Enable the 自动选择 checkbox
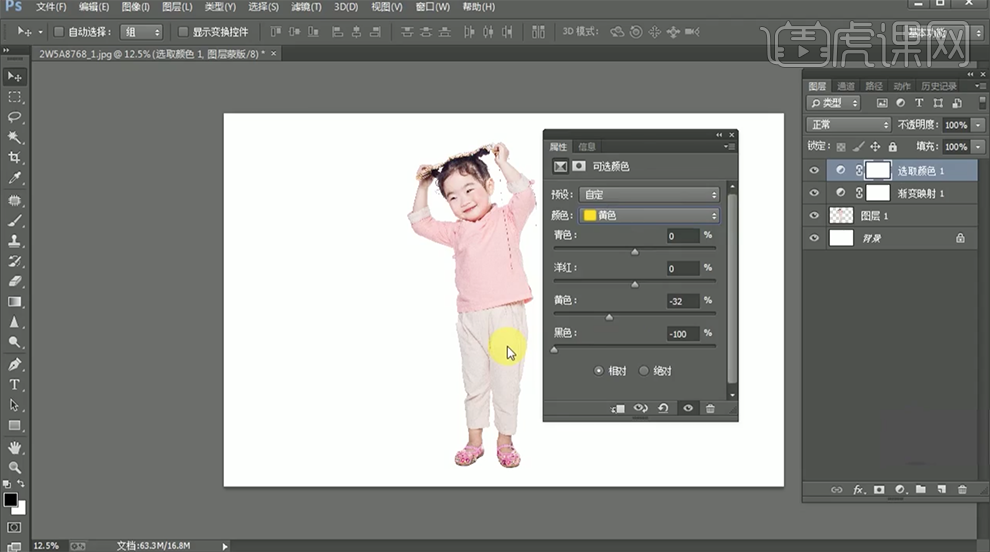This screenshot has height=552, width=990. click(58, 32)
